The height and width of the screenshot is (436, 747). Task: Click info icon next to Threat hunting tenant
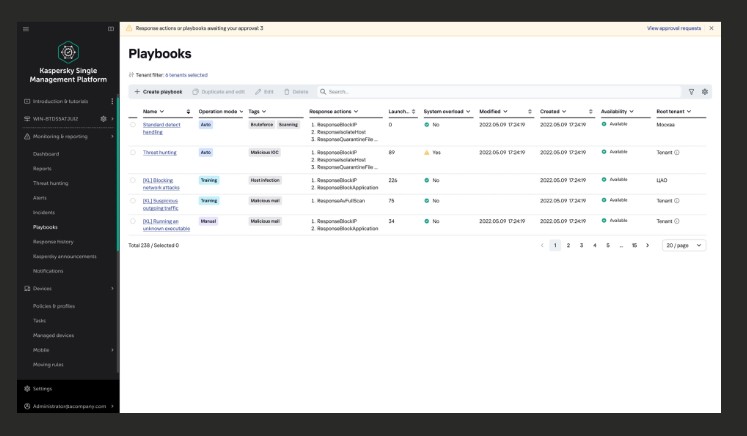678,152
